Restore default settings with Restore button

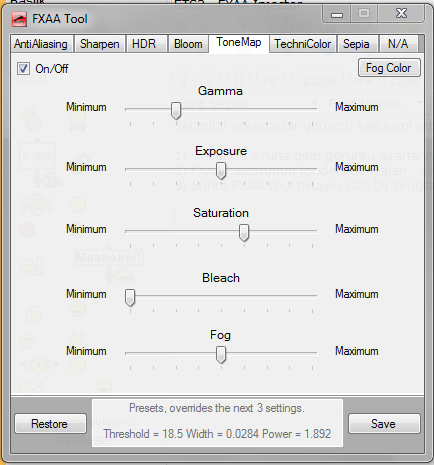[x=50, y=424]
